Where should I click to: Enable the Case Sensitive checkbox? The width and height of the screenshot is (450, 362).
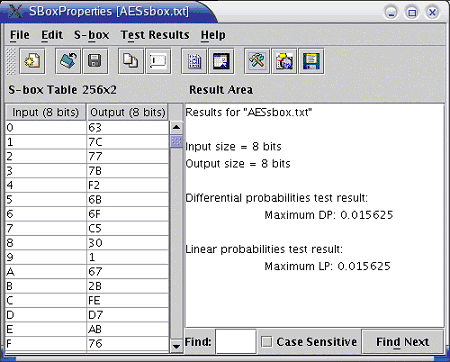tap(266, 342)
